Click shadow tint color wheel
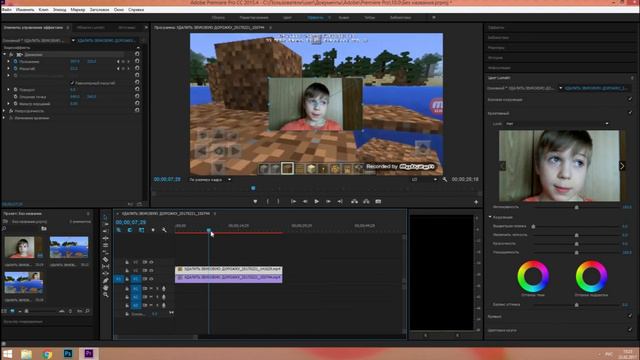The image size is (640, 360). pos(533,276)
